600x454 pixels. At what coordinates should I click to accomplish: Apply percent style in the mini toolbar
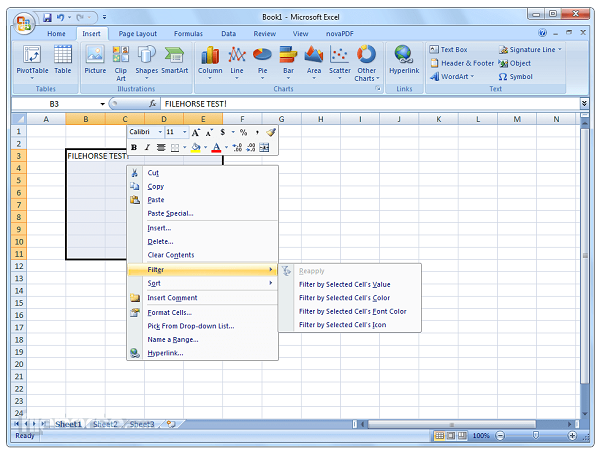pos(243,132)
